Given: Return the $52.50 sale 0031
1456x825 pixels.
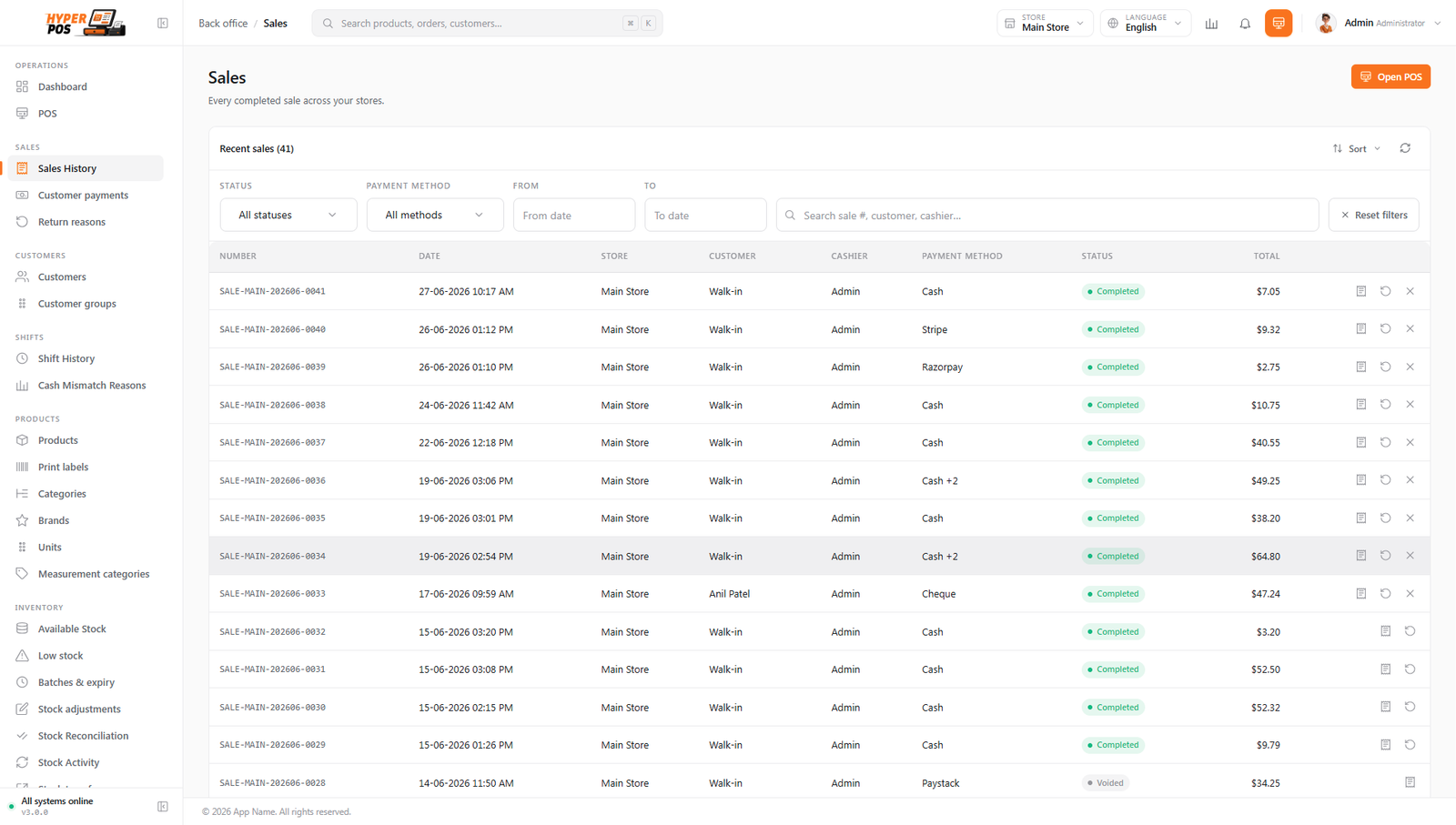Looking at the screenshot, I should click(x=1410, y=669).
